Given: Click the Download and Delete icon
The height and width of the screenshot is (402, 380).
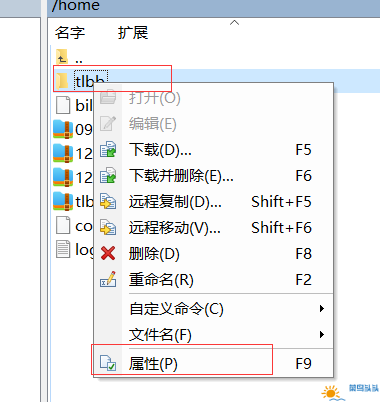Looking at the screenshot, I should pos(108,175).
